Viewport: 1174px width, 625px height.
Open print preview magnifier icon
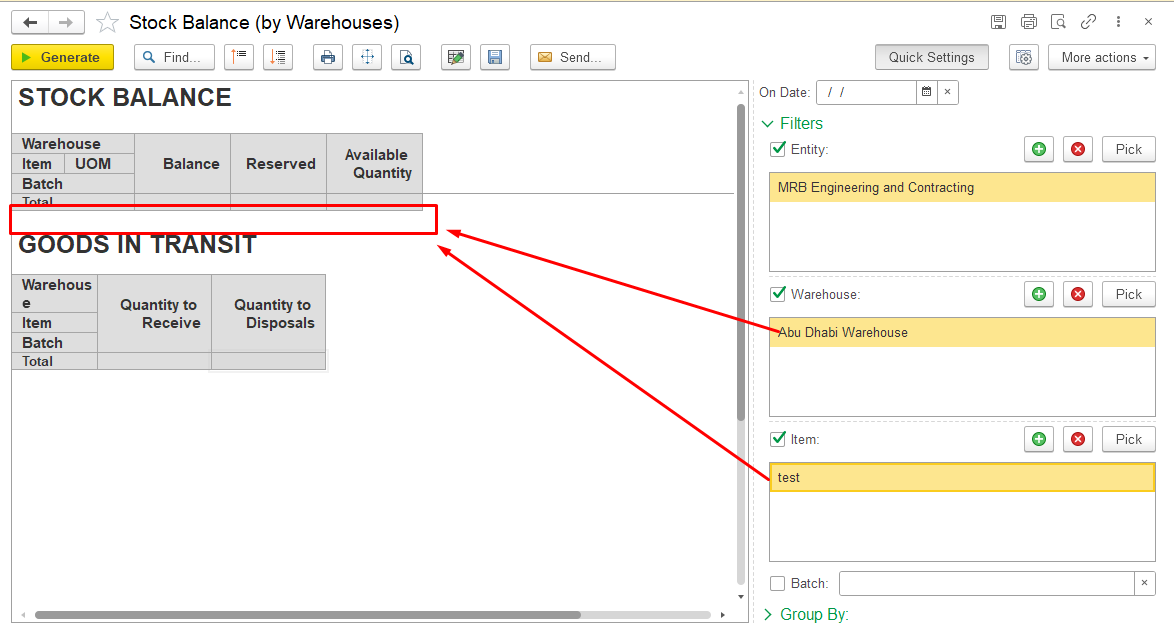point(406,58)
